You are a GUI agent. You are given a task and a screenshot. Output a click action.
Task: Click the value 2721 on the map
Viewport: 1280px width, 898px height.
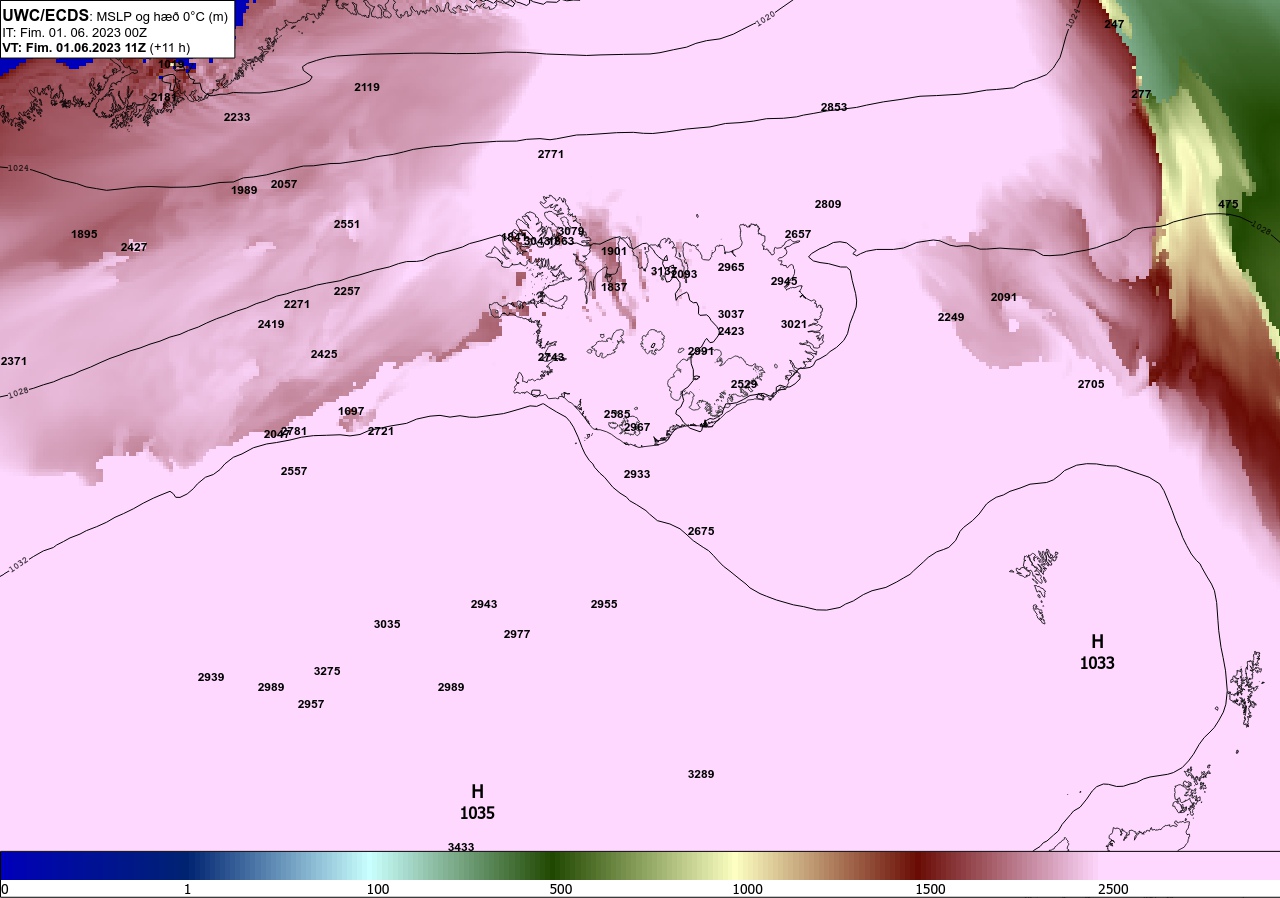click(x=381, y=431)
